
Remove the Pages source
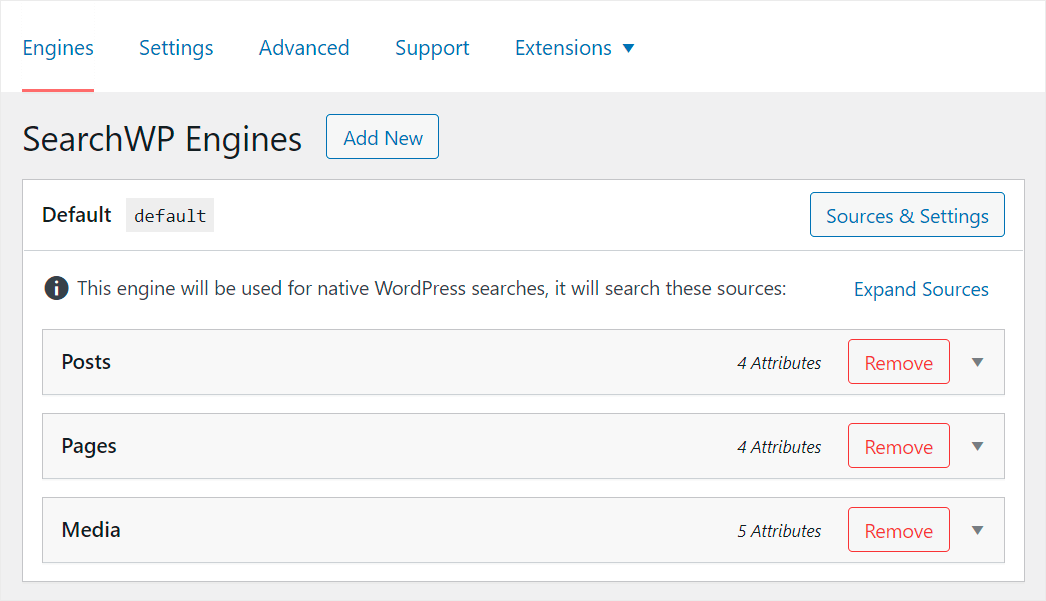(898, 446)
